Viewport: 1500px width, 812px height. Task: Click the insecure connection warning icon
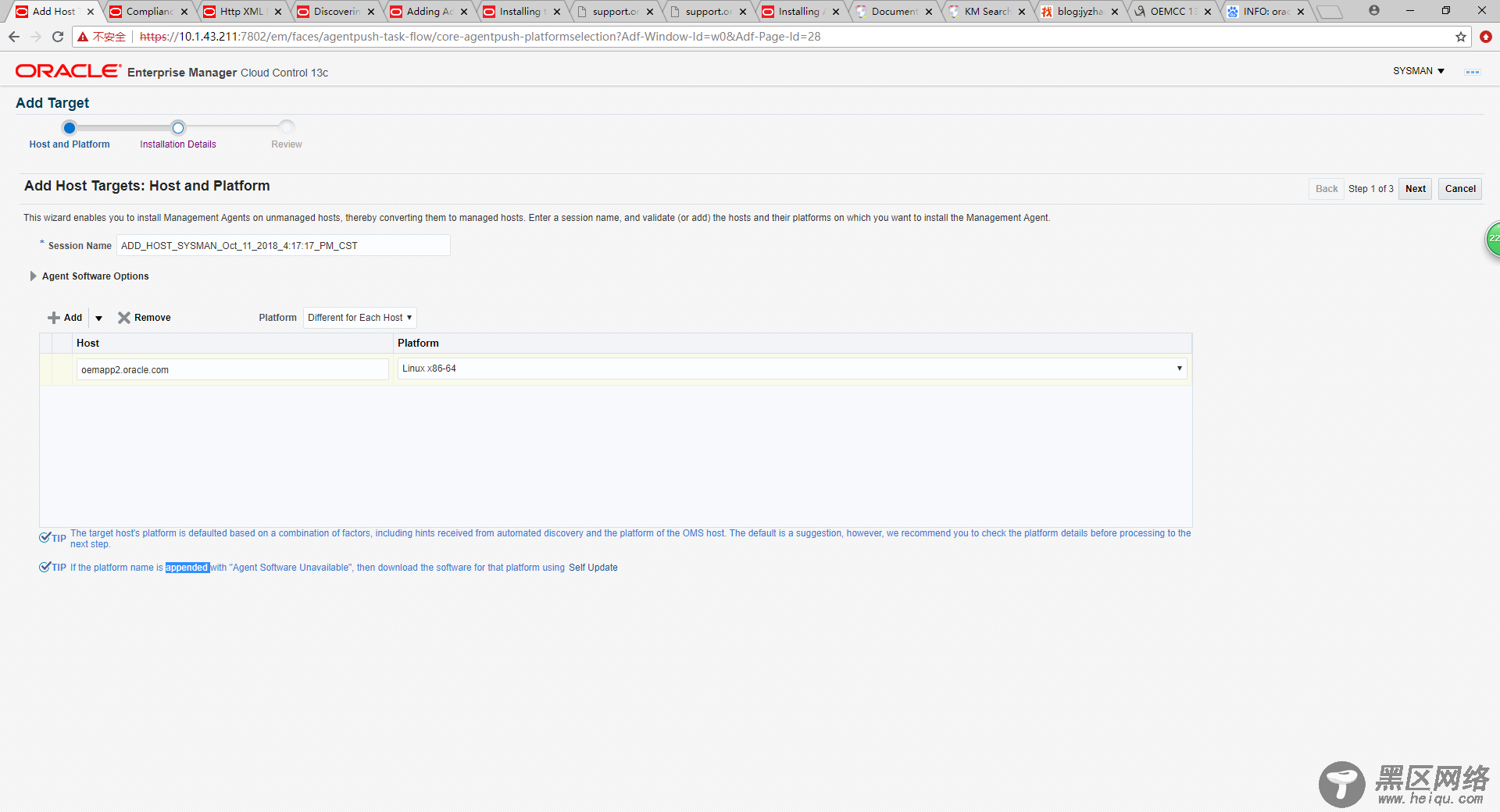click(x=83, y=37)
